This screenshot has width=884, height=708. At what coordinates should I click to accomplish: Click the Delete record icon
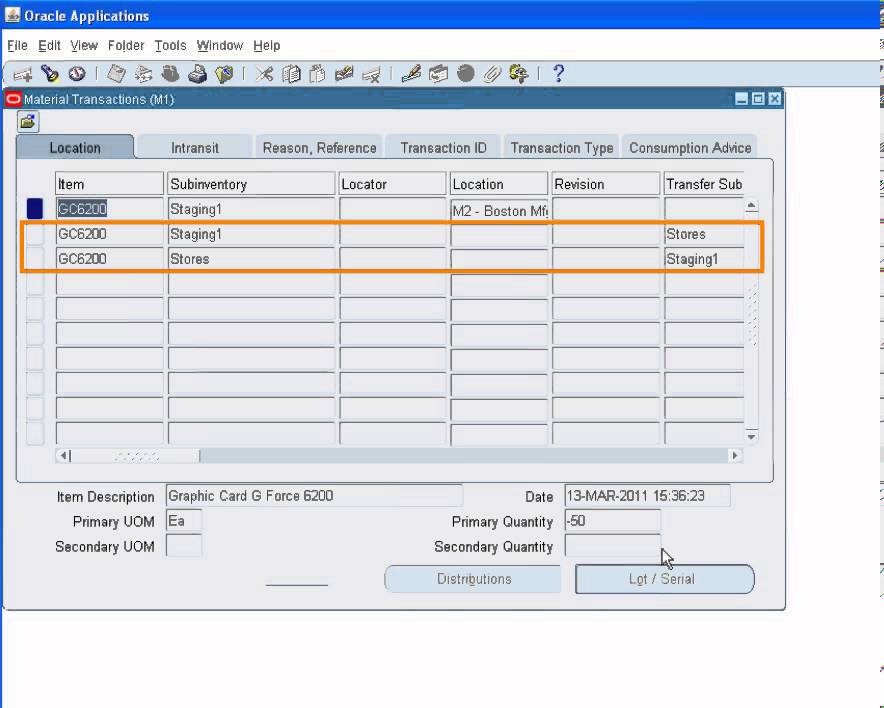click(371, 74)
